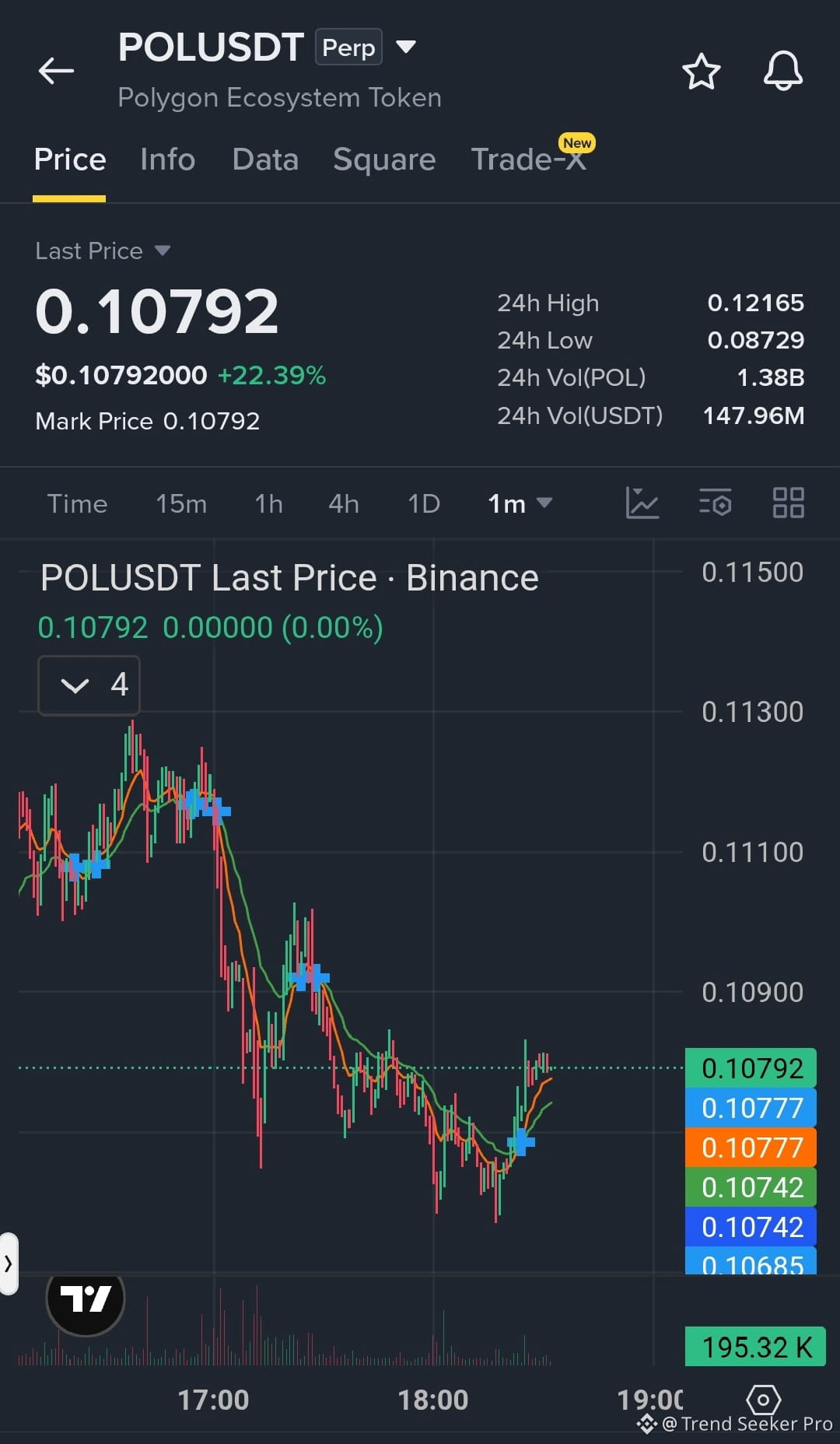Click the 24h Vol(USDT) value 147.96M
Viewport: 840px width, 1444px height.
pos(754,415)
